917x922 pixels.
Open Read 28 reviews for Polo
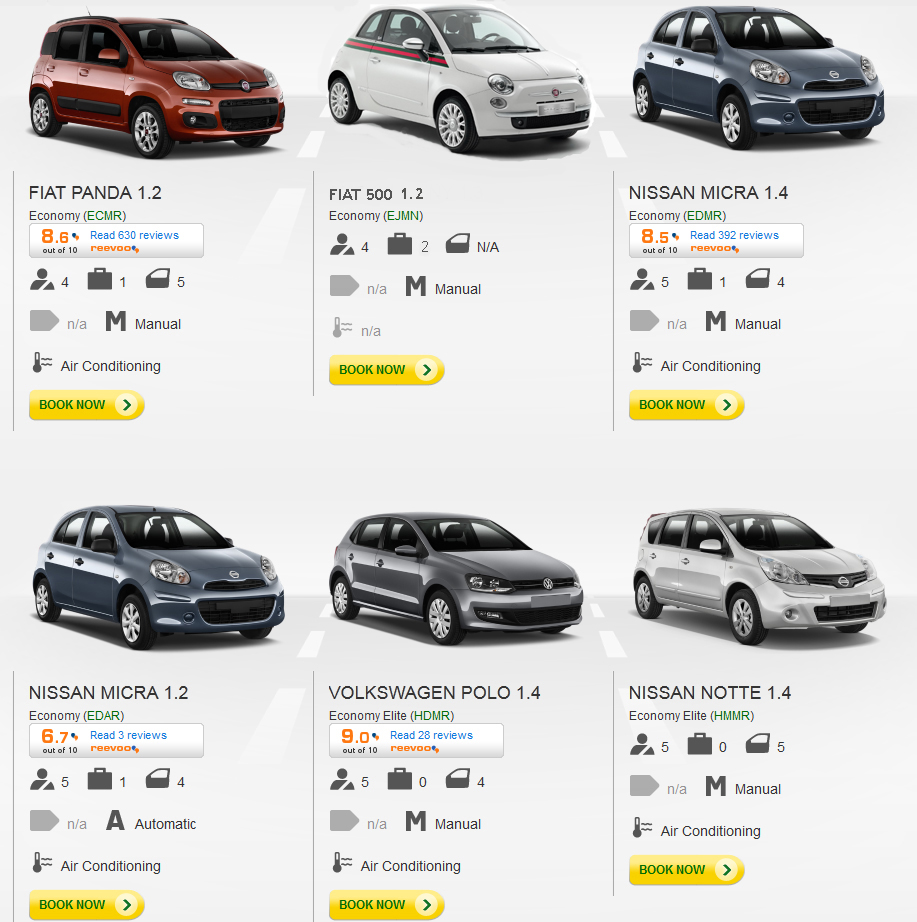(431, 735)
